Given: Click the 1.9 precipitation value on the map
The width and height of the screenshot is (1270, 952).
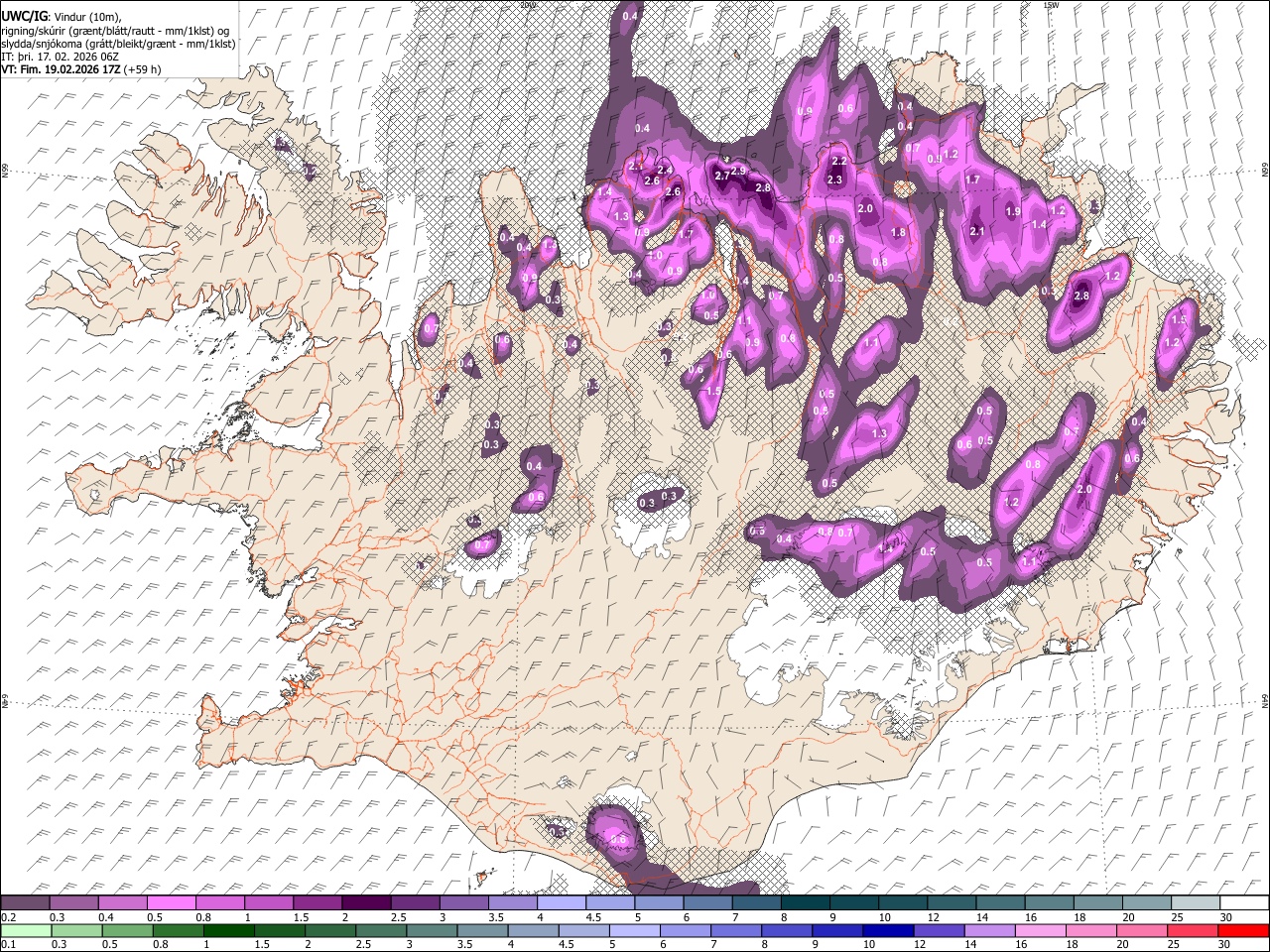Looking at the screenshot, I should point(1013,211).
